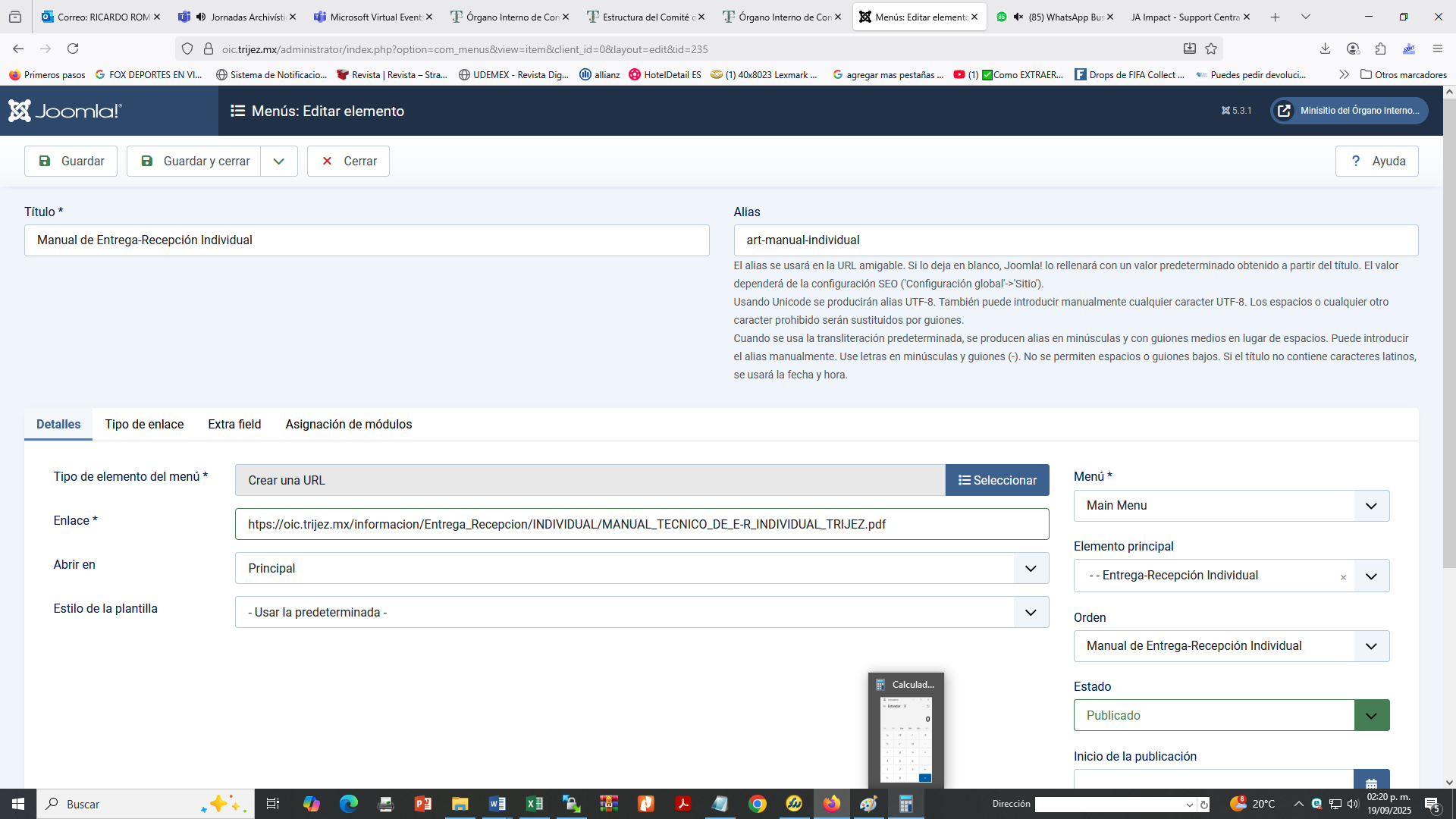Clear the Elemento principal selection with the x icon
Screen dimensions: 1456x819
coord(1343,577)
